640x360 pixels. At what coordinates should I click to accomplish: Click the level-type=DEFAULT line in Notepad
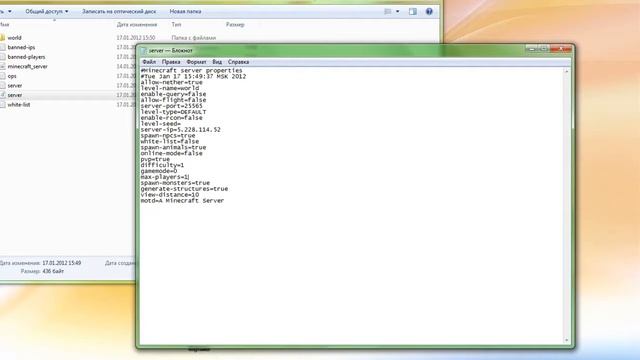[173, 112]
